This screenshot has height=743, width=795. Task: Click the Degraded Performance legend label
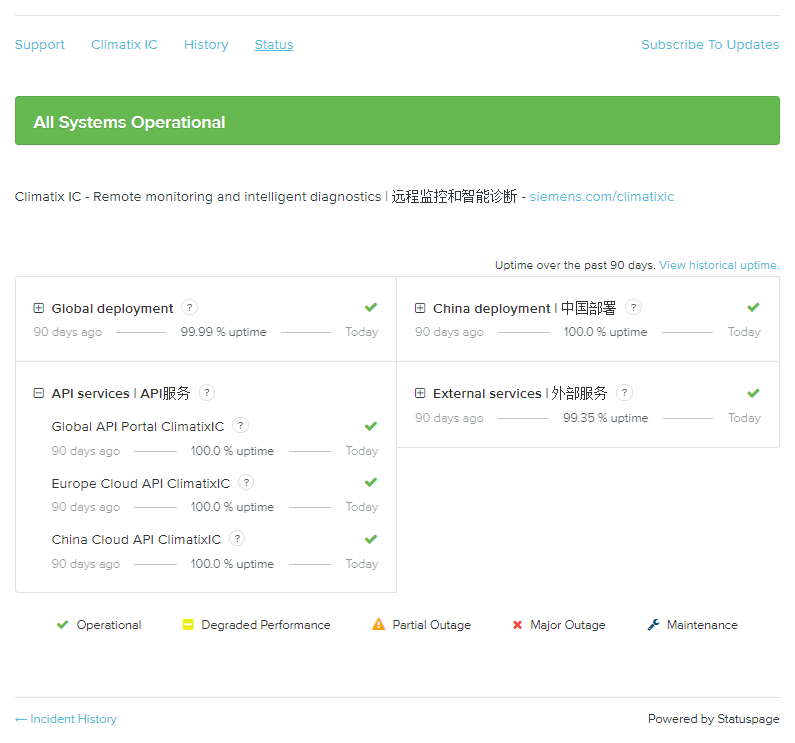point(266,625)
